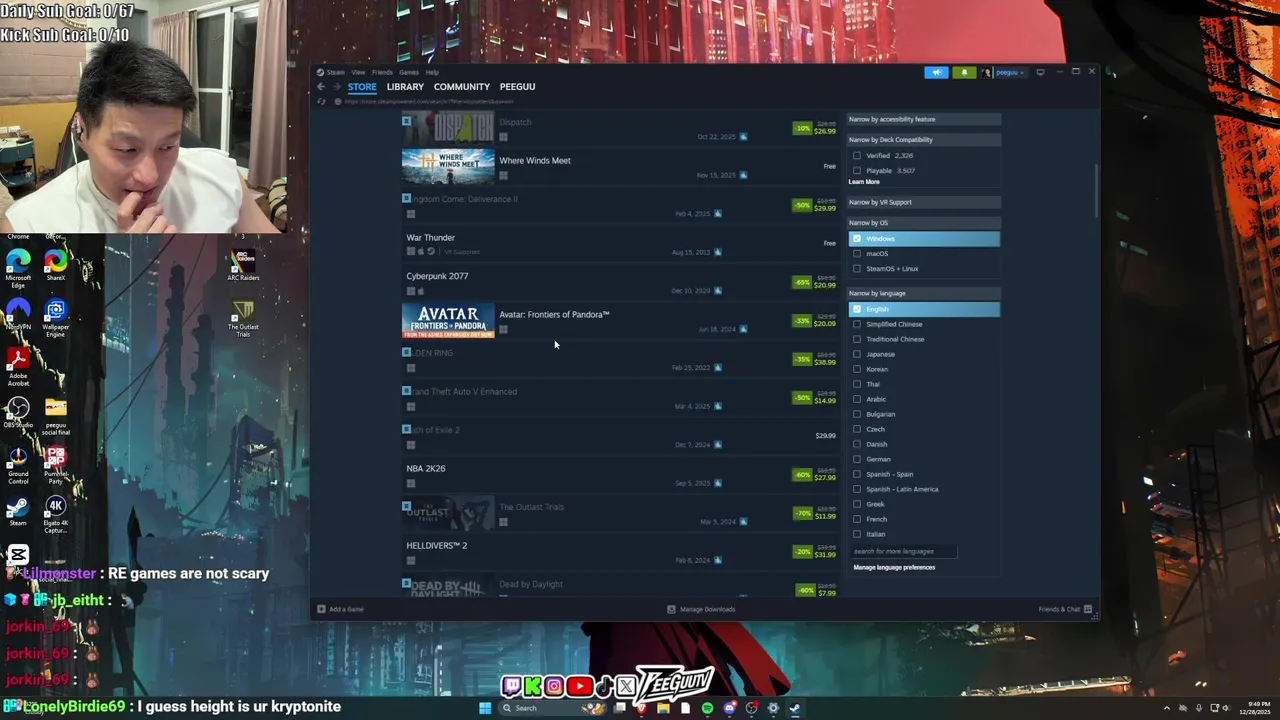
Task: Click Add a Game at the bottom
Action: point(340,609)
